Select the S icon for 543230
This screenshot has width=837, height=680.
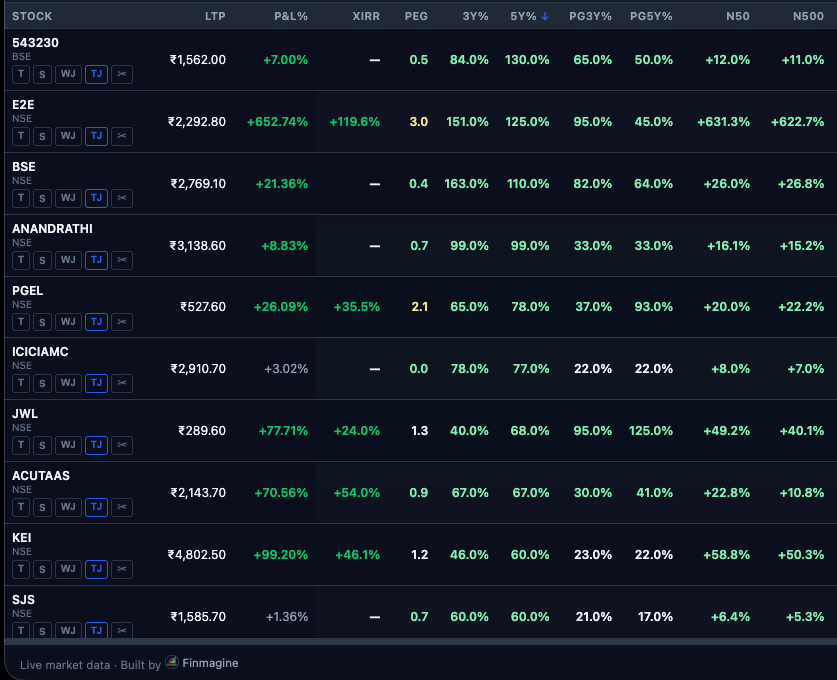tap(42, 74)
